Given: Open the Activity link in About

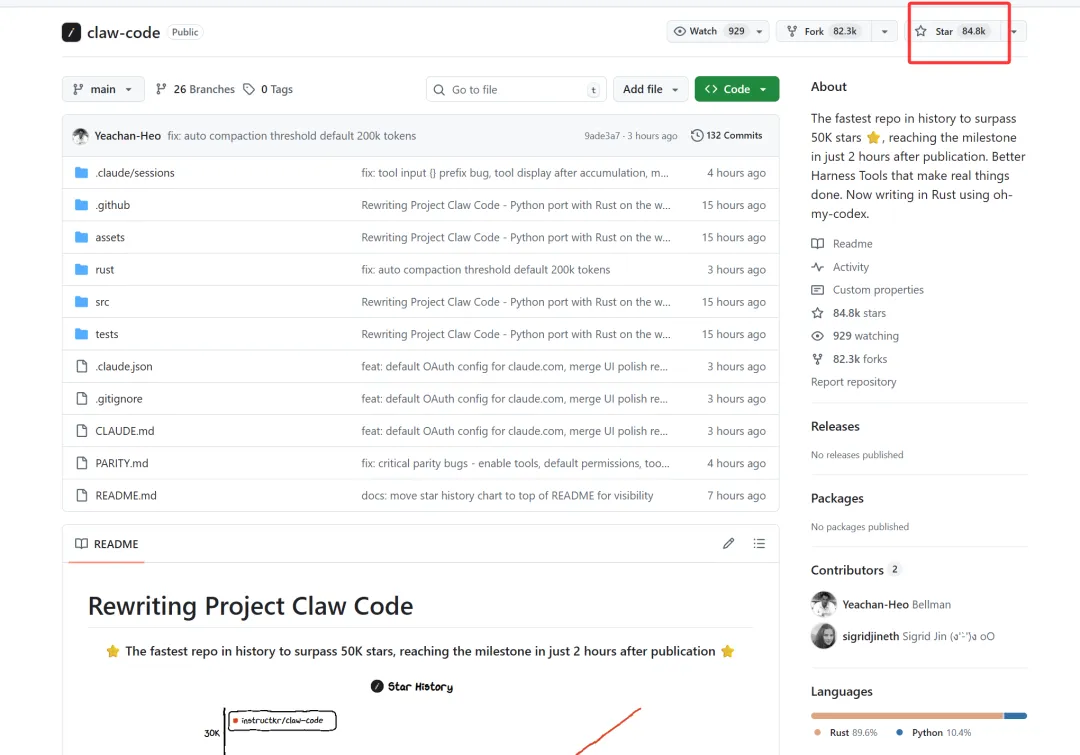Looking at the screenshot, I should pyautogui.click(x=840, y=267).
